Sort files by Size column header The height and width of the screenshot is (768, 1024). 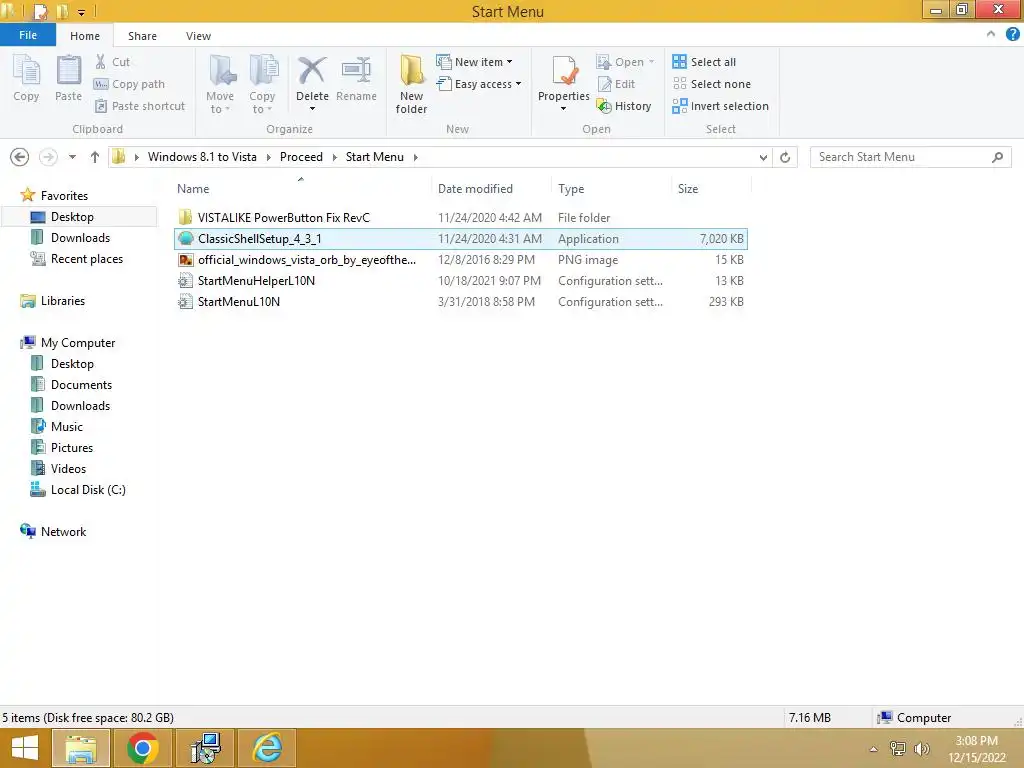point(688,189)
